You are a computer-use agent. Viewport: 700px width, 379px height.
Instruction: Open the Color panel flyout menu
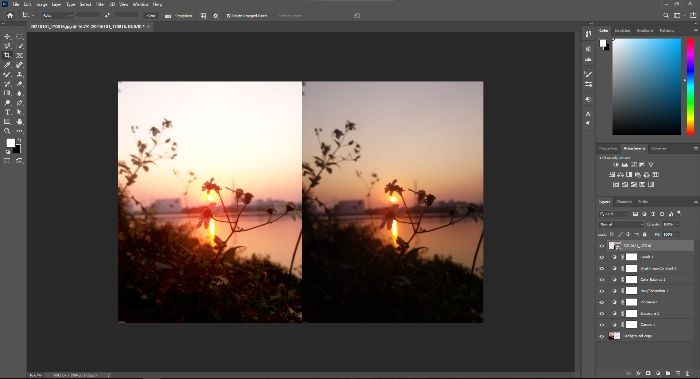pyautogui.click(x=696, y=30)
